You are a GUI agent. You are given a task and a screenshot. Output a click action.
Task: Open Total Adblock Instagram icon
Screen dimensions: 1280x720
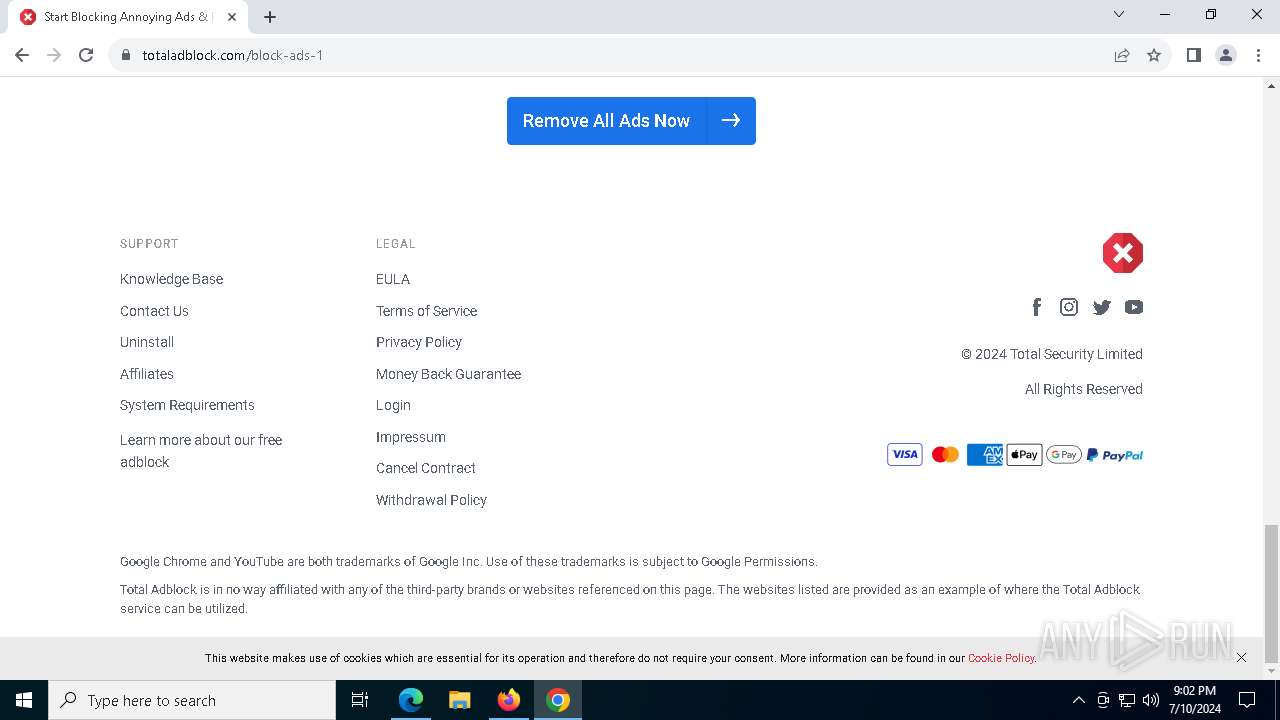[x=1069, y=307]
